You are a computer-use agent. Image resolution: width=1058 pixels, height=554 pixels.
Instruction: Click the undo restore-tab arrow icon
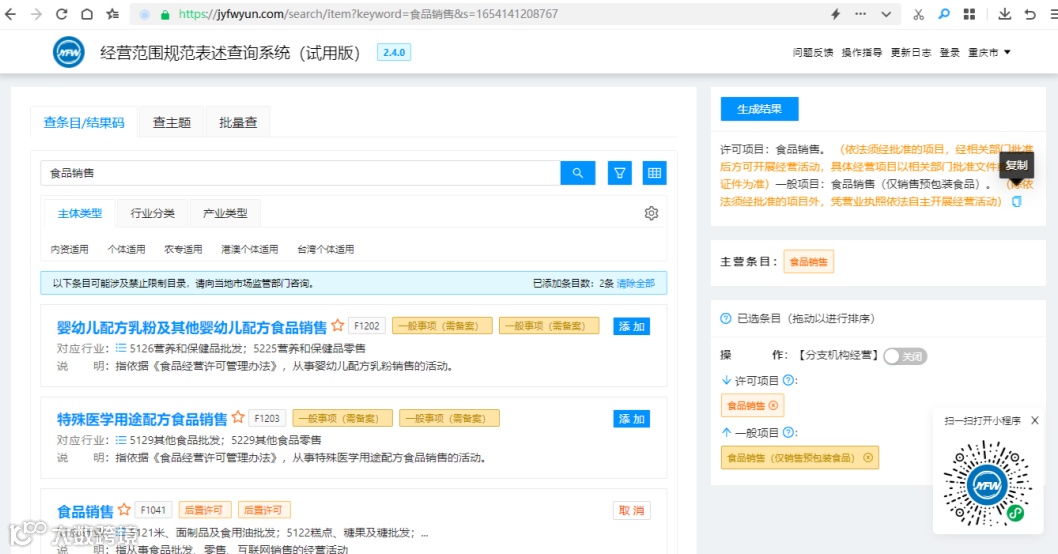[1030, 14]
